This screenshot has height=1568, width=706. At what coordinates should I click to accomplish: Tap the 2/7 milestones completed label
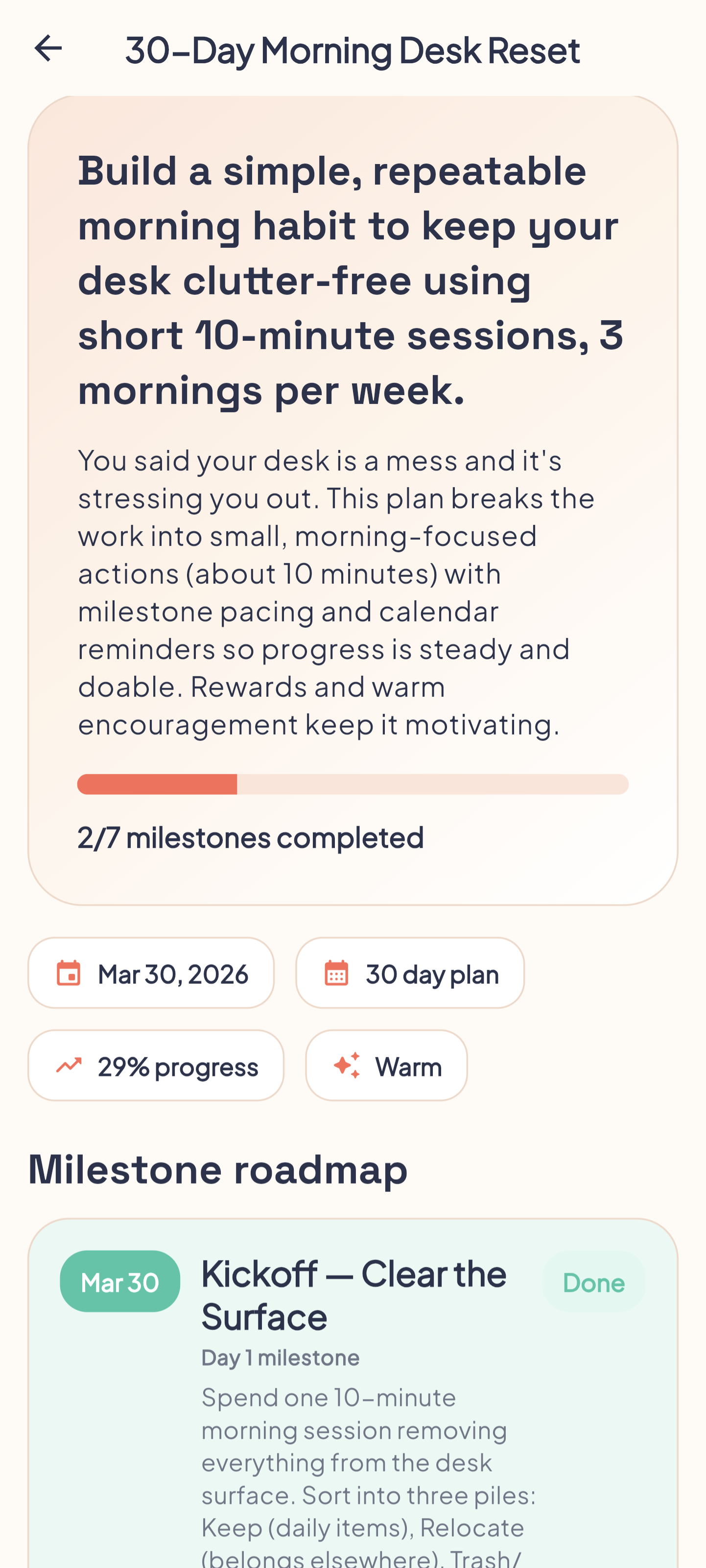point(250,837)
